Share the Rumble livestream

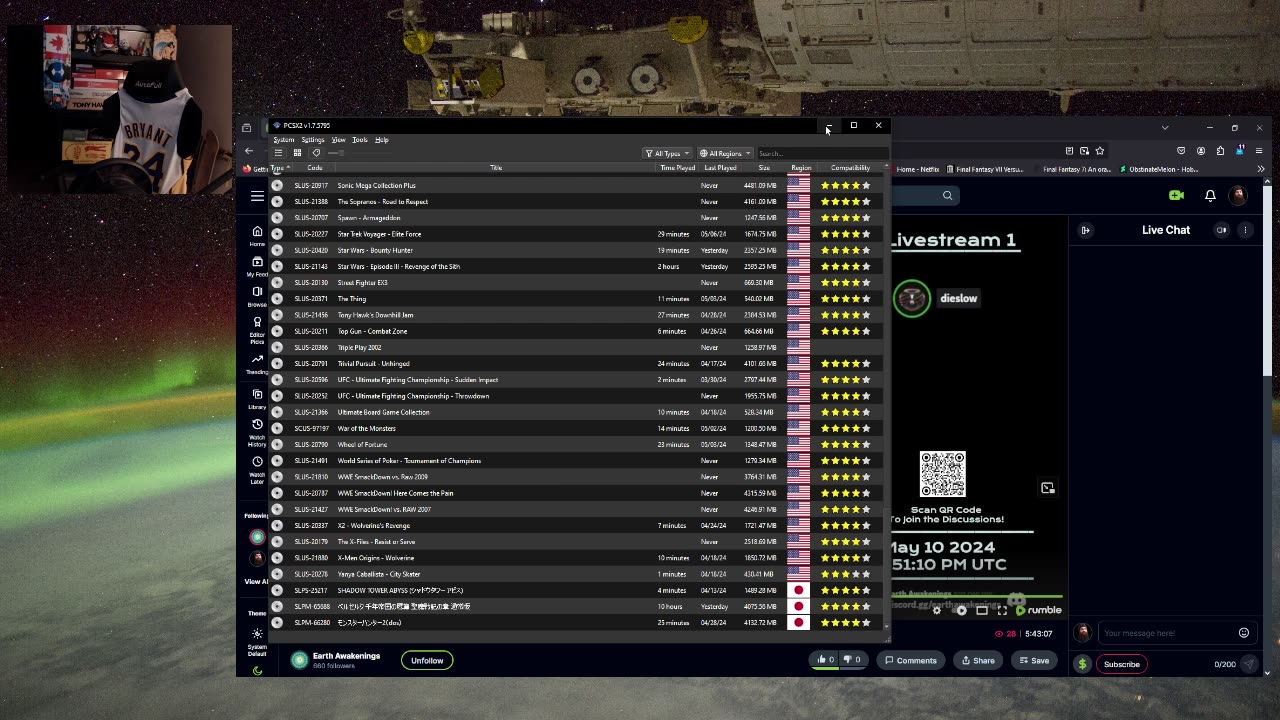pos(978,660)
